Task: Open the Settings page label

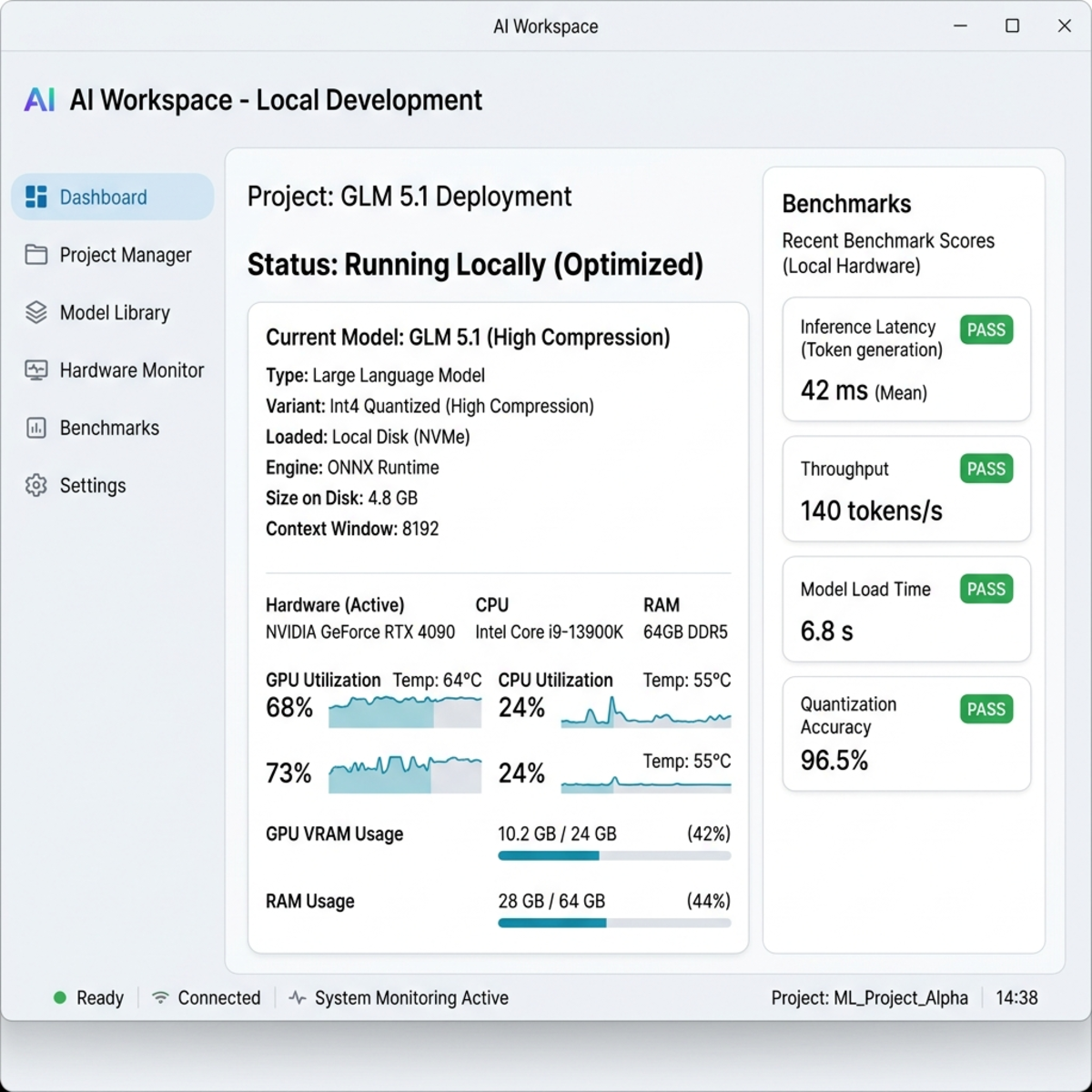Action: [x=93, y=485]
